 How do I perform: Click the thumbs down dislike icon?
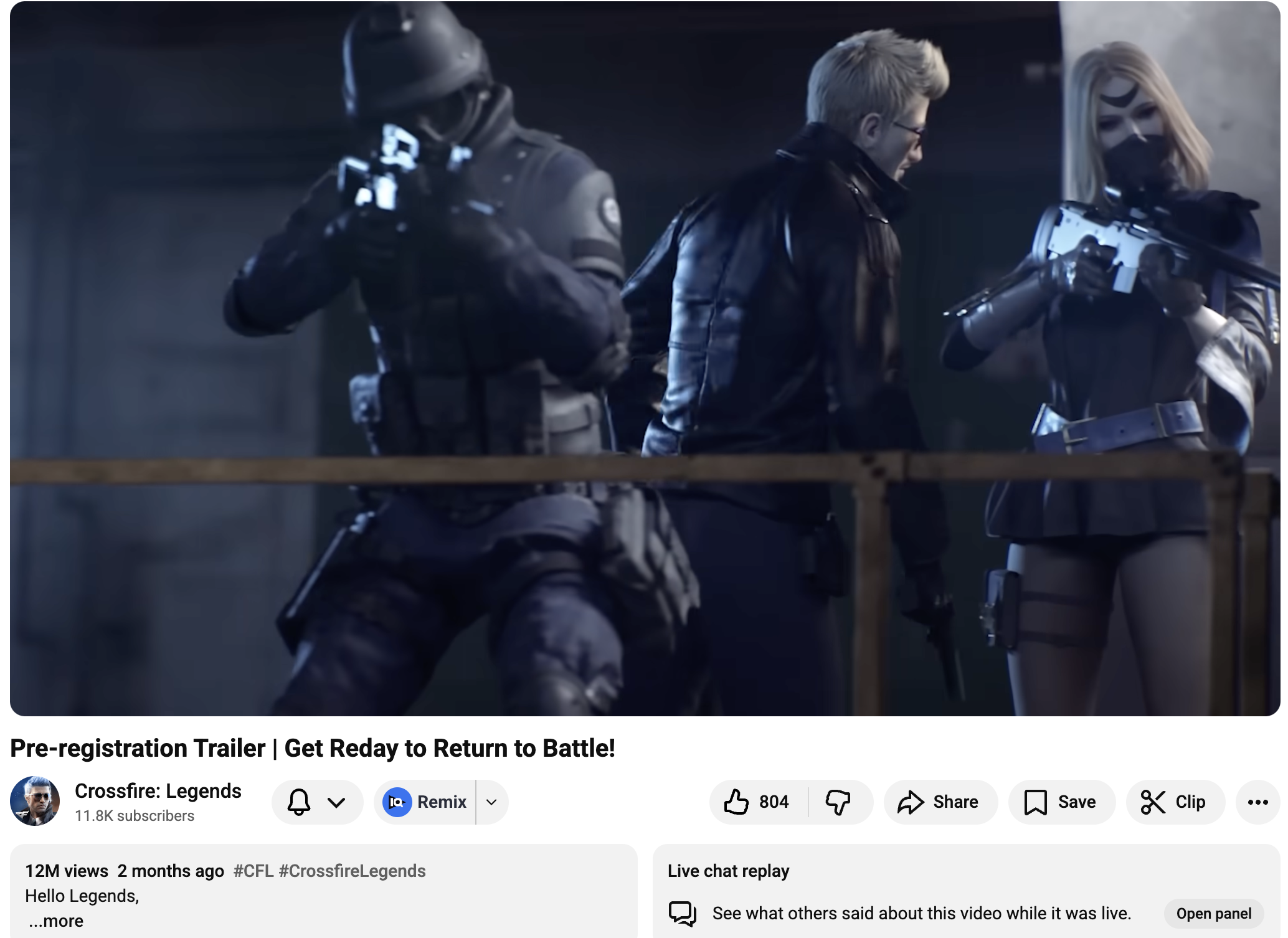[838, 802]
